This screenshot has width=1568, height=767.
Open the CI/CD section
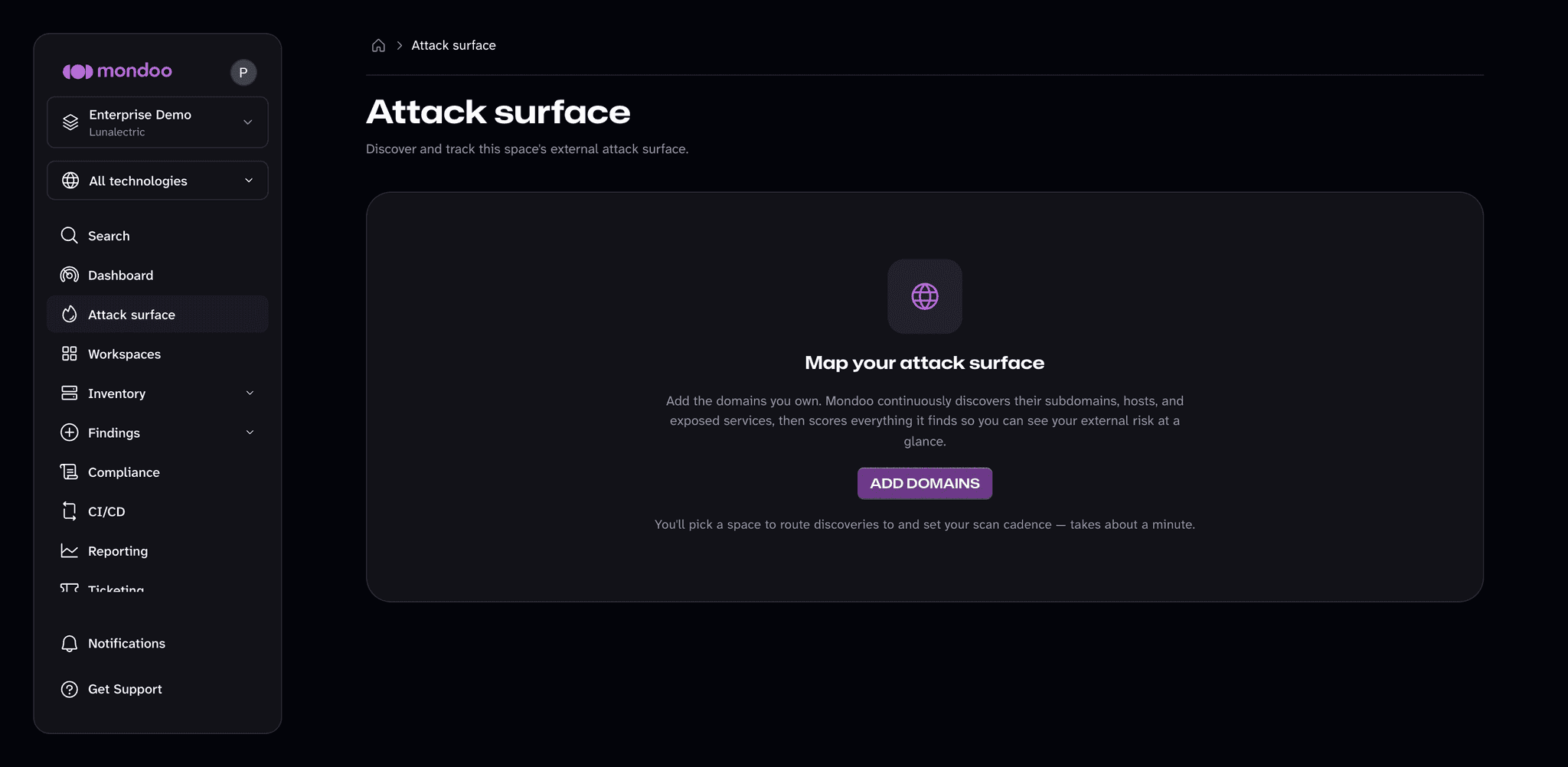(x=158, y=511)
